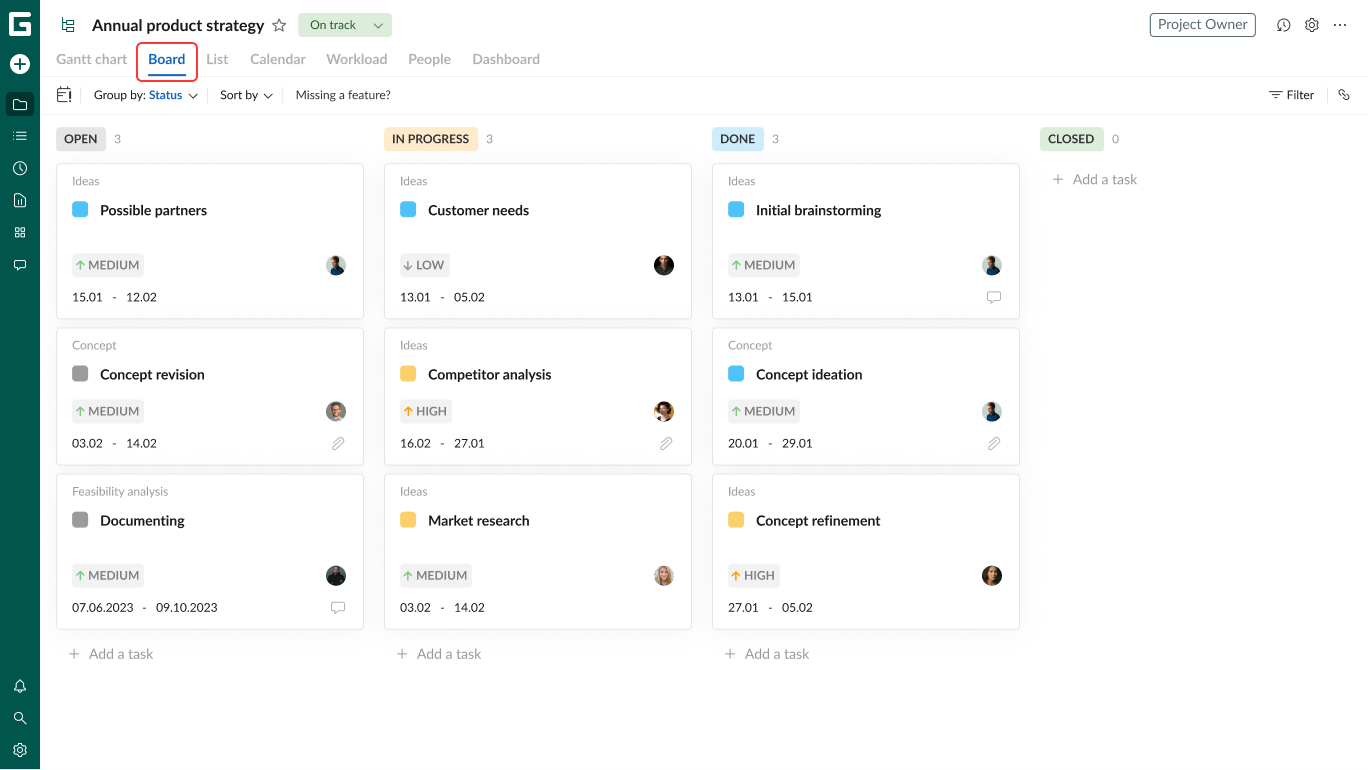This screenshot has height=770, width=1368.
Task: Open notifications from the bell icon
Action: tap(20, 686)
